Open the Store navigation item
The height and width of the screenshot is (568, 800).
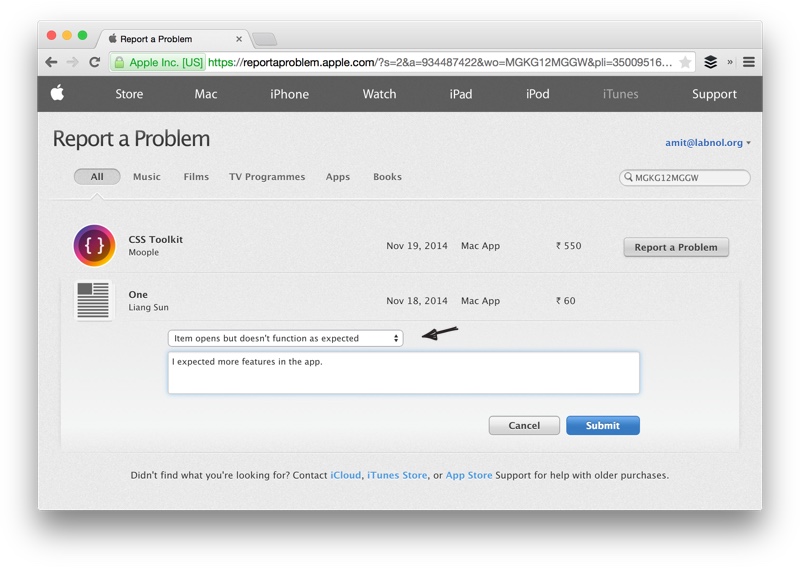(x=129, y=94)
